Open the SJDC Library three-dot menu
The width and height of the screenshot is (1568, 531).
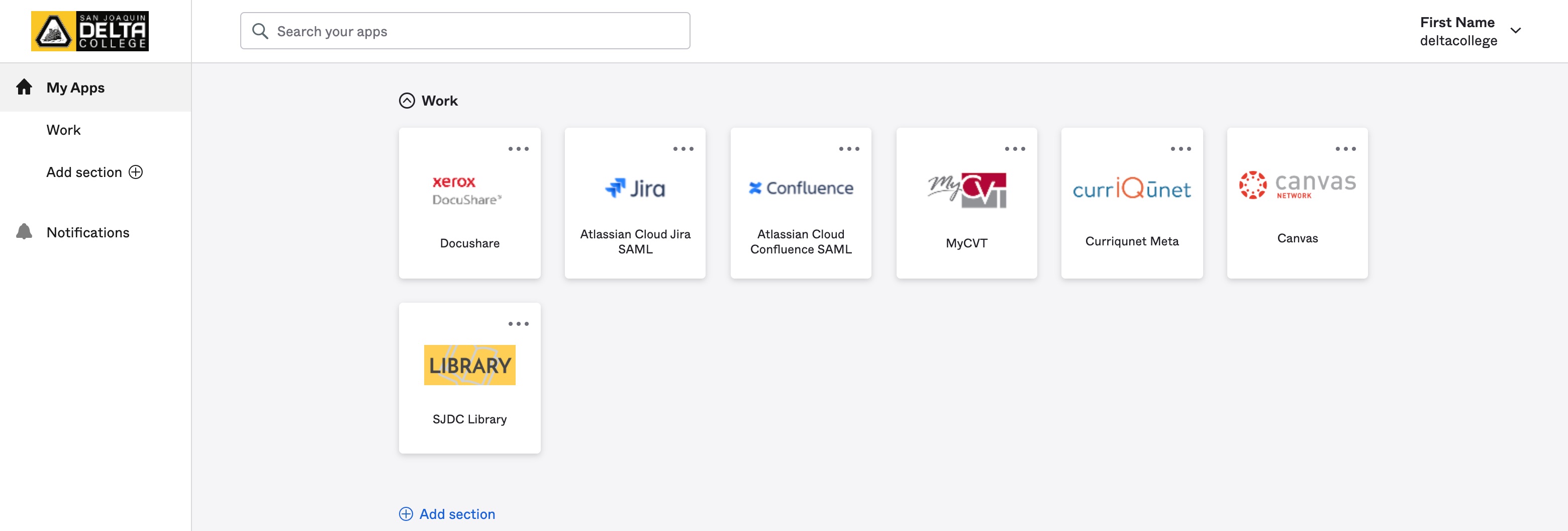pyautogui.click(x=518, y=324)
